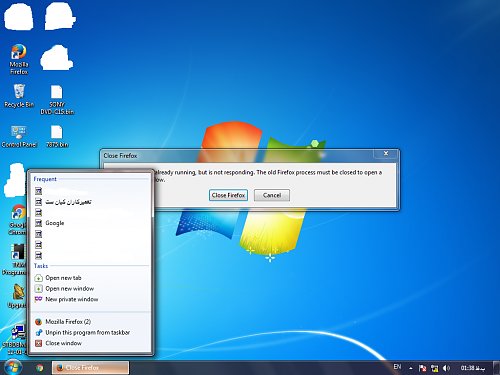
Task: Select the Google Chrome desktop shortcut
Action: [x=17, y=219]
